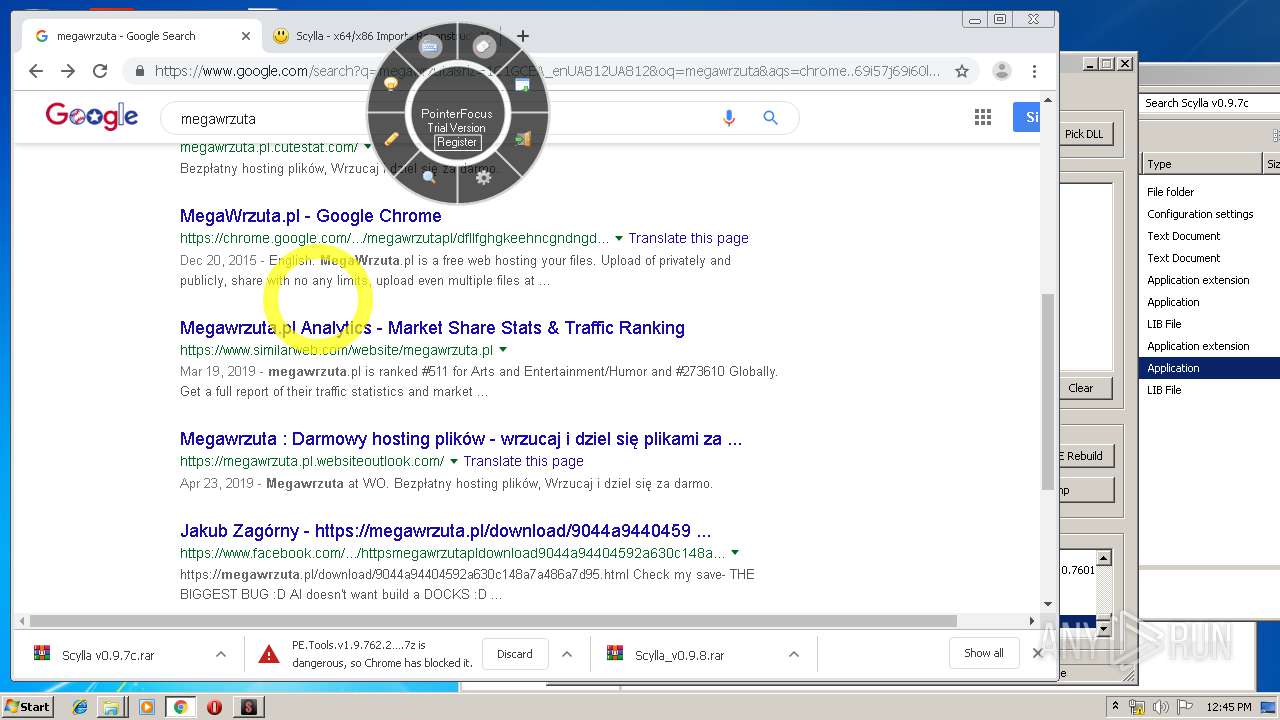This screenshot has width=1280, height=720.
Task: Open the Windows Start menu
Action: pos(27,706)
